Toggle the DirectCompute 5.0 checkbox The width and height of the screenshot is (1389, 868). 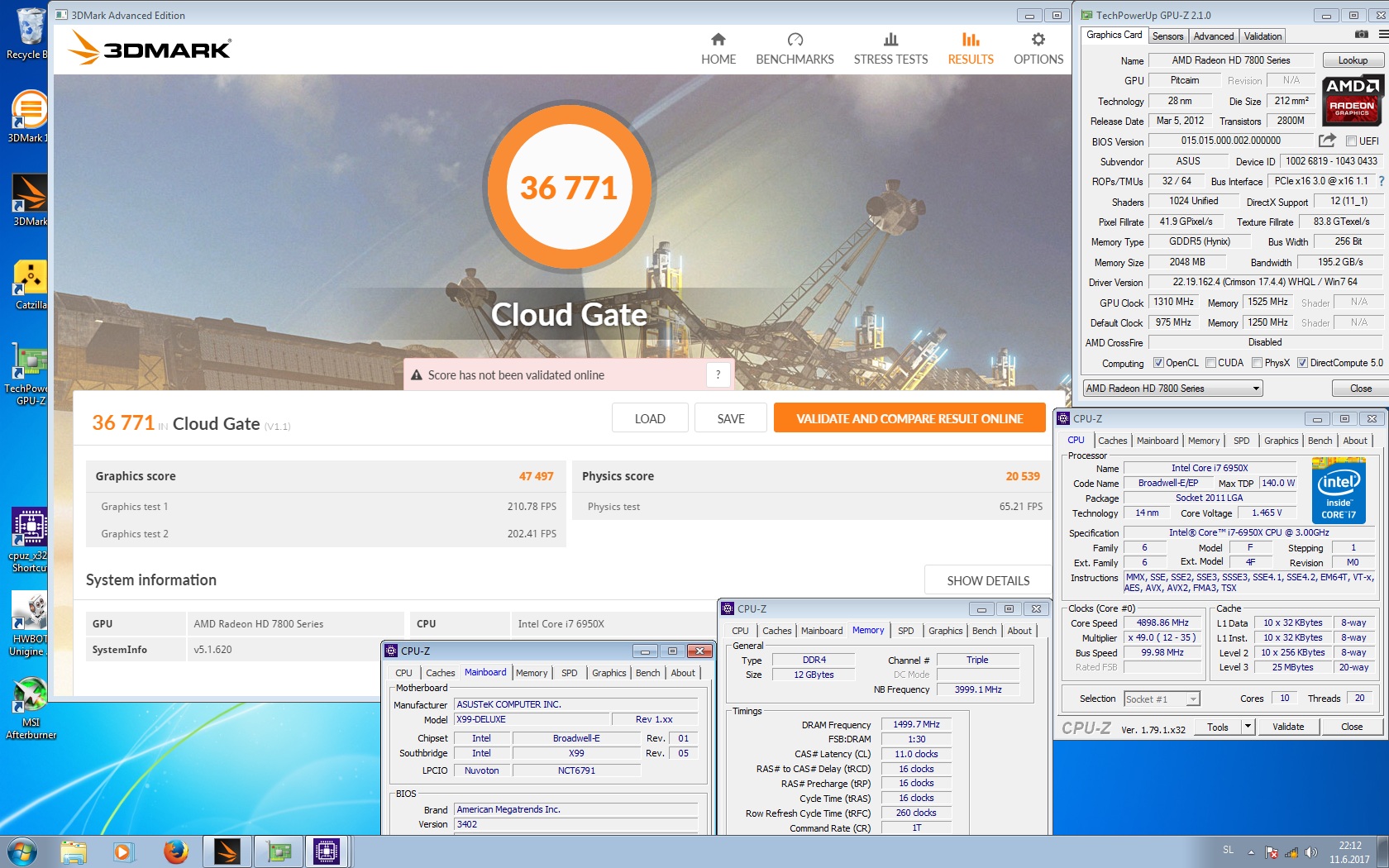pyautogui.click(x=1302, y=363)
